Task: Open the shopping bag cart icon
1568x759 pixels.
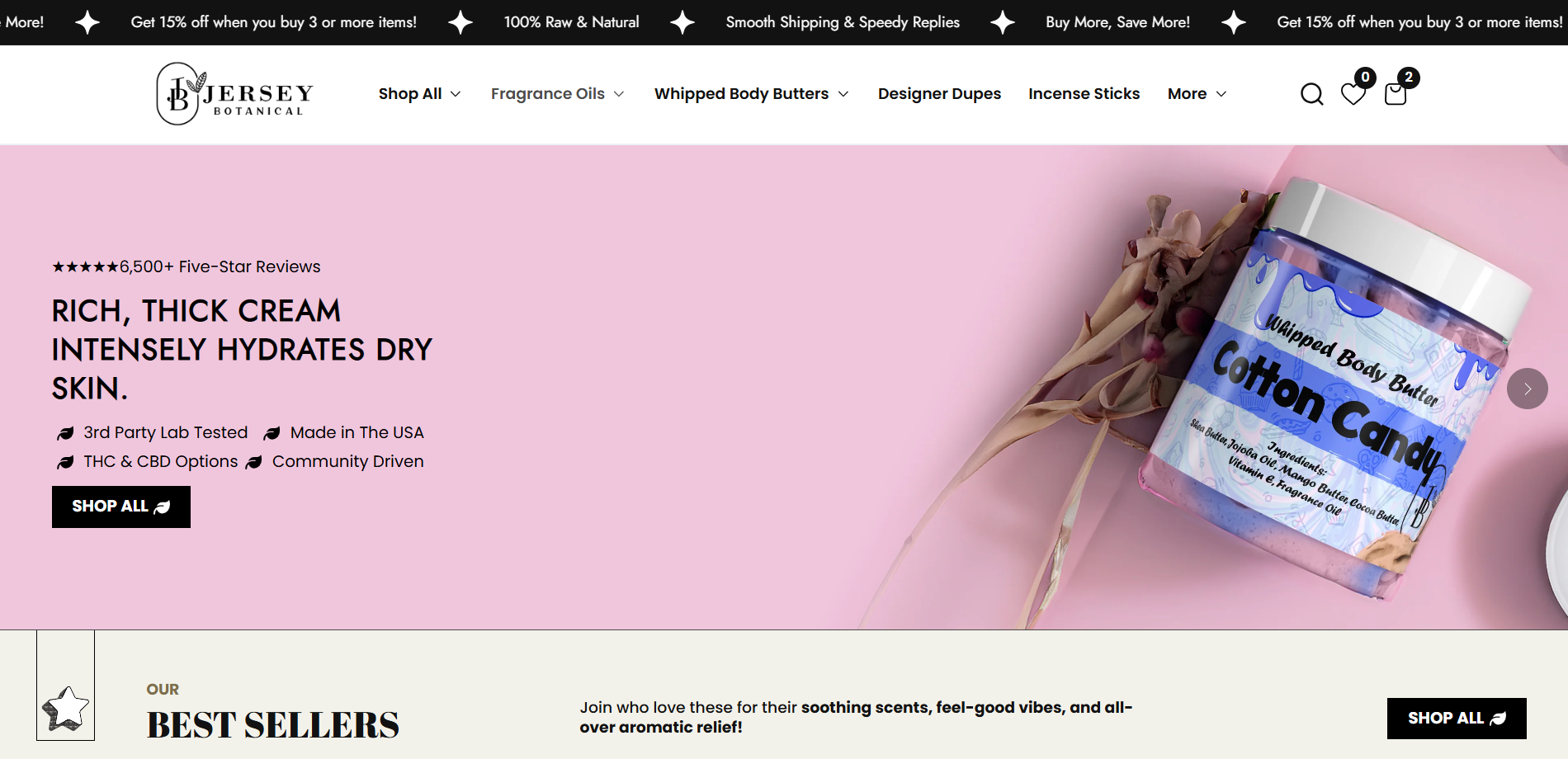Action: (1395, 94)
